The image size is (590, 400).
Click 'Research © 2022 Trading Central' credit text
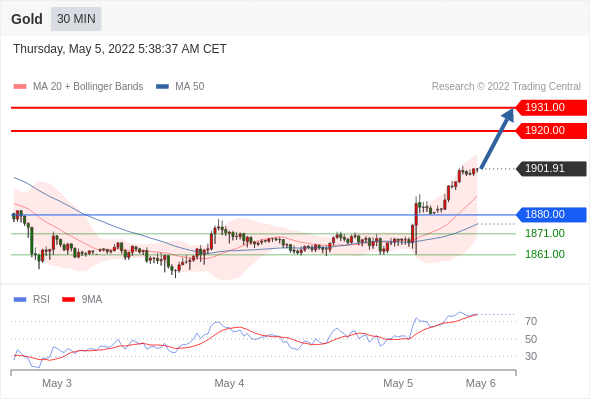(506, 87)
